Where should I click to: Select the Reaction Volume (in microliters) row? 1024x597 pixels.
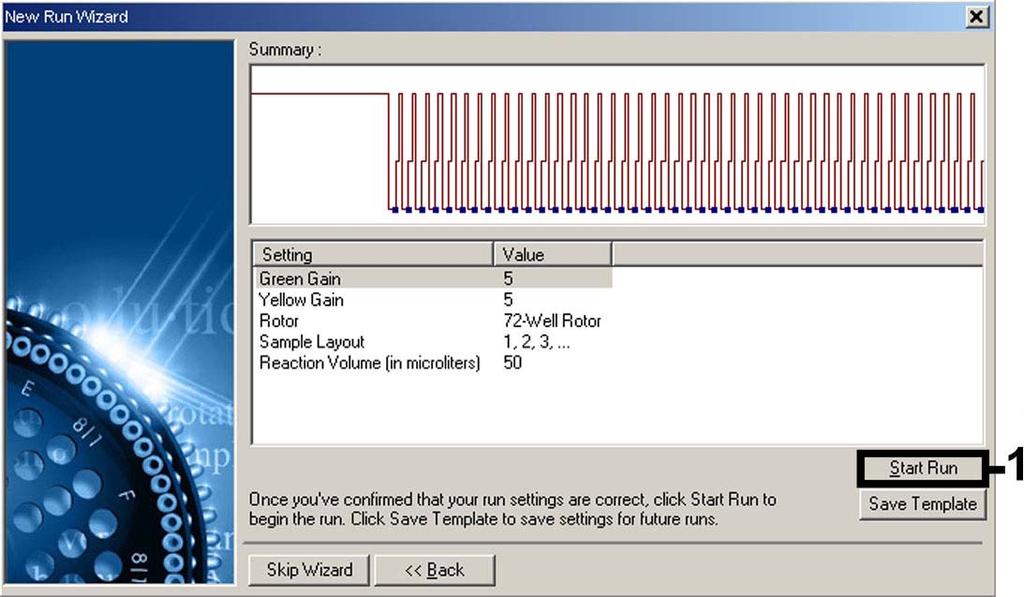[432, 363]
